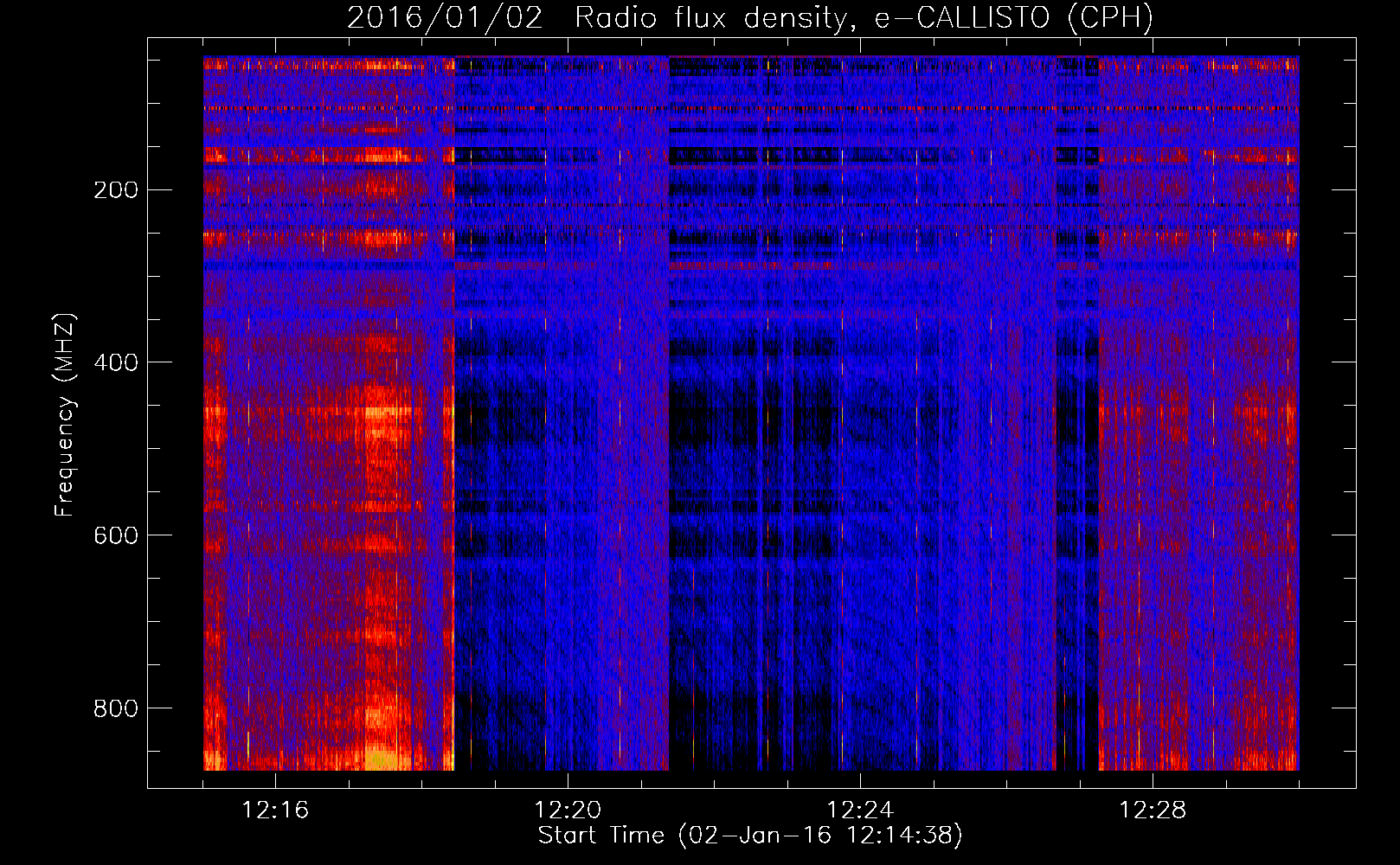Image resolution: width=1400 pixels, height=865 pixels.
Task: Click the 600 frequency tick label
Action: click(x=116, y=536)
